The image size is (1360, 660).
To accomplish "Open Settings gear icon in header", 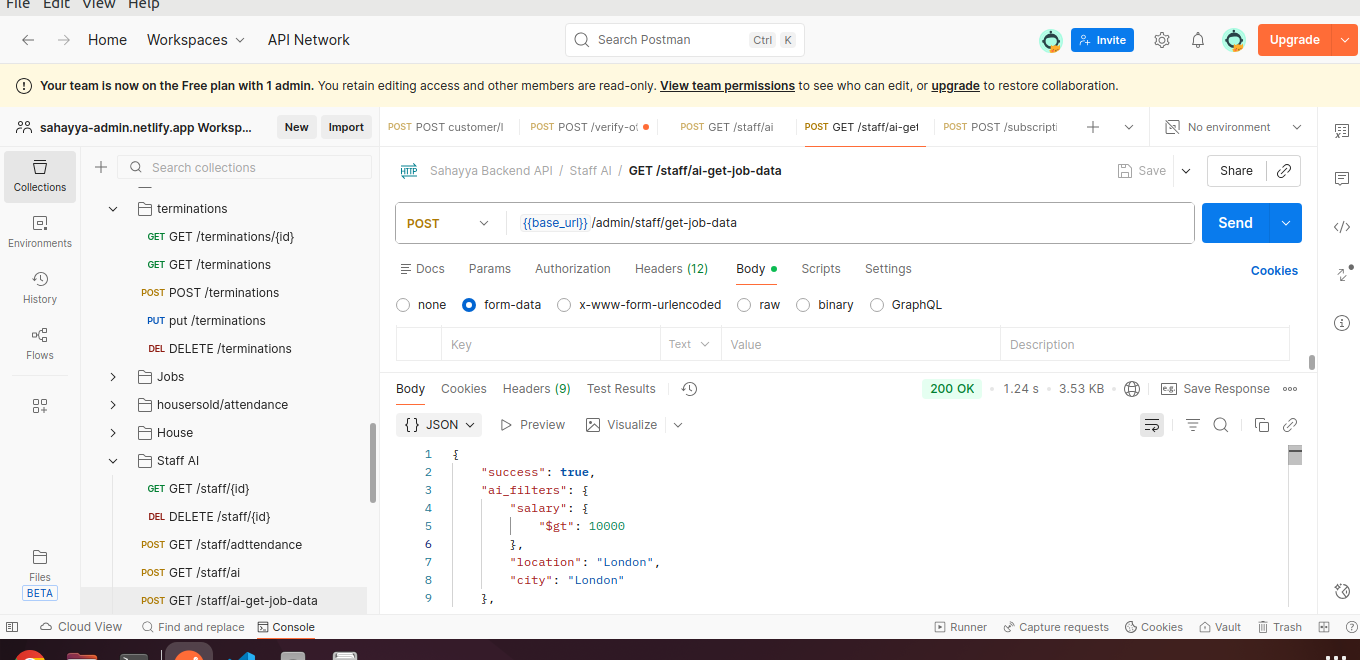I will pos(1161,40).
